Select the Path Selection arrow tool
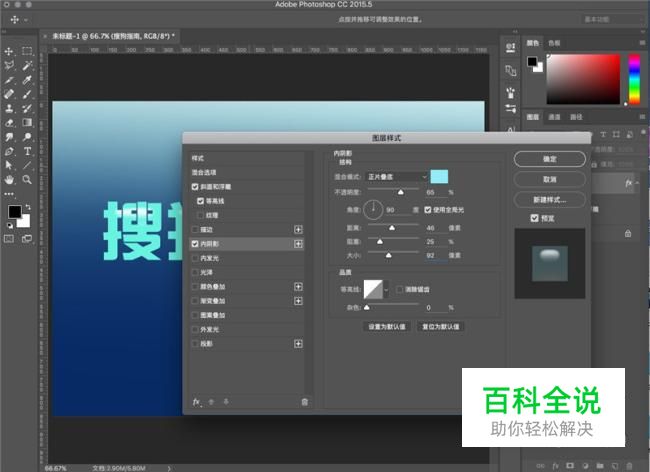 click(9, 165)
